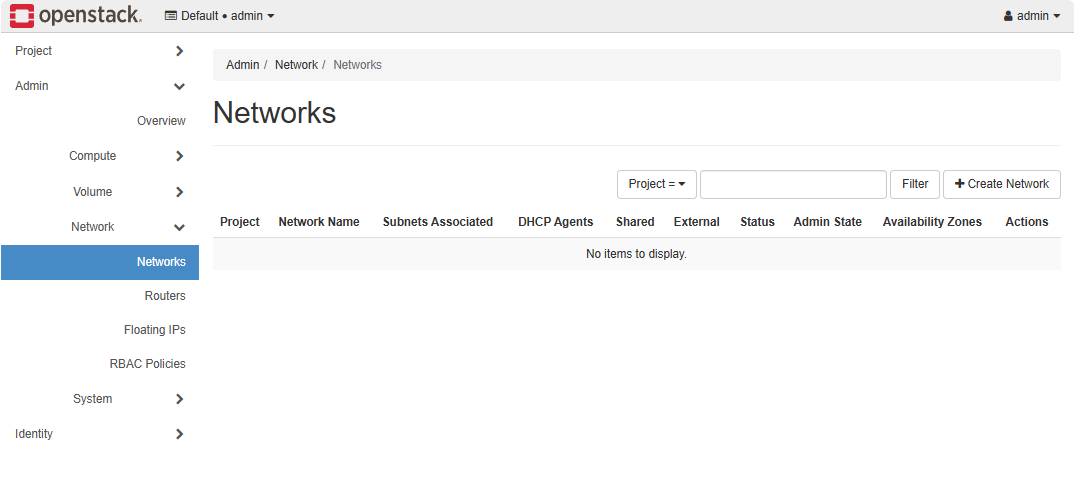Open the Default • admin project switcher
Image resolution: width=1077 pixels, height=480 pixels.
[x=219, y=16]
